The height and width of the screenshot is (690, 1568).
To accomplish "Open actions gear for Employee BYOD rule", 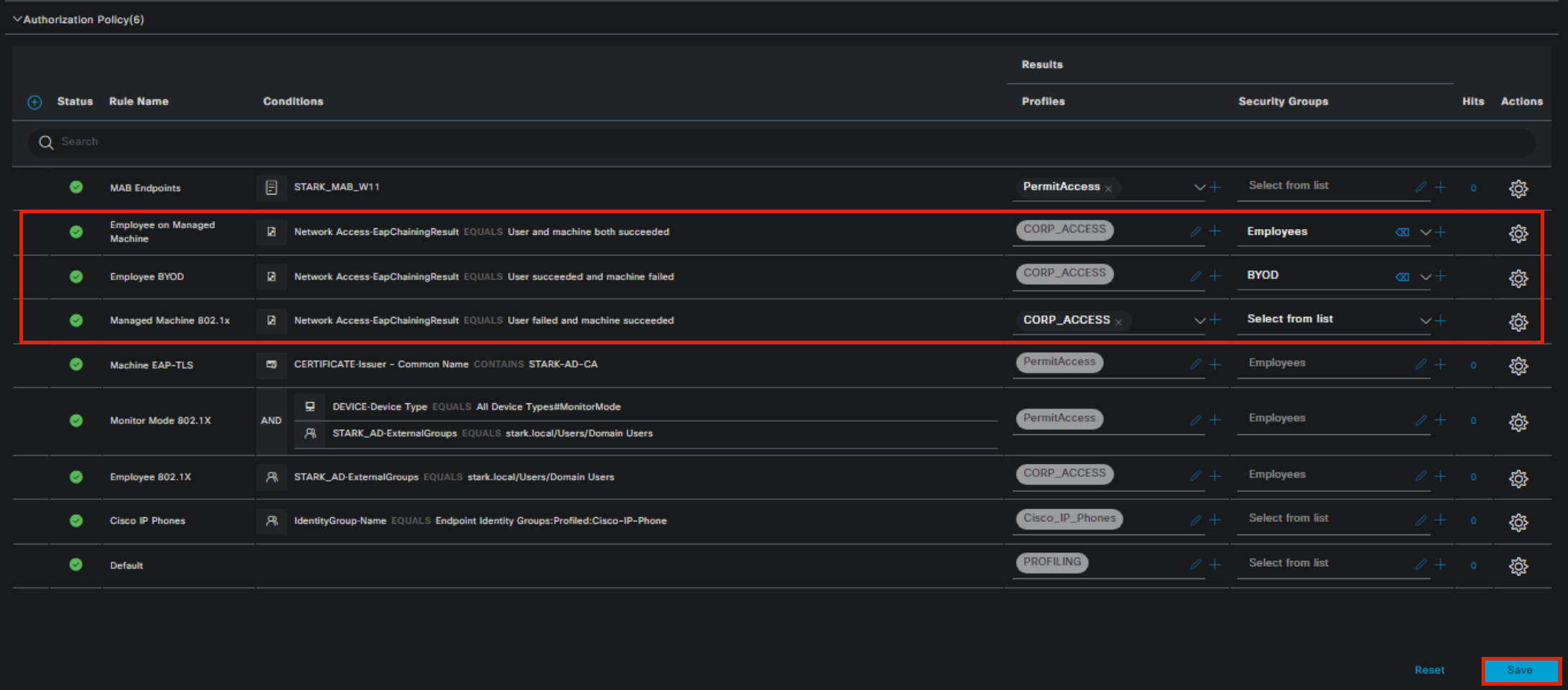I will click(x=1518, y=278).
